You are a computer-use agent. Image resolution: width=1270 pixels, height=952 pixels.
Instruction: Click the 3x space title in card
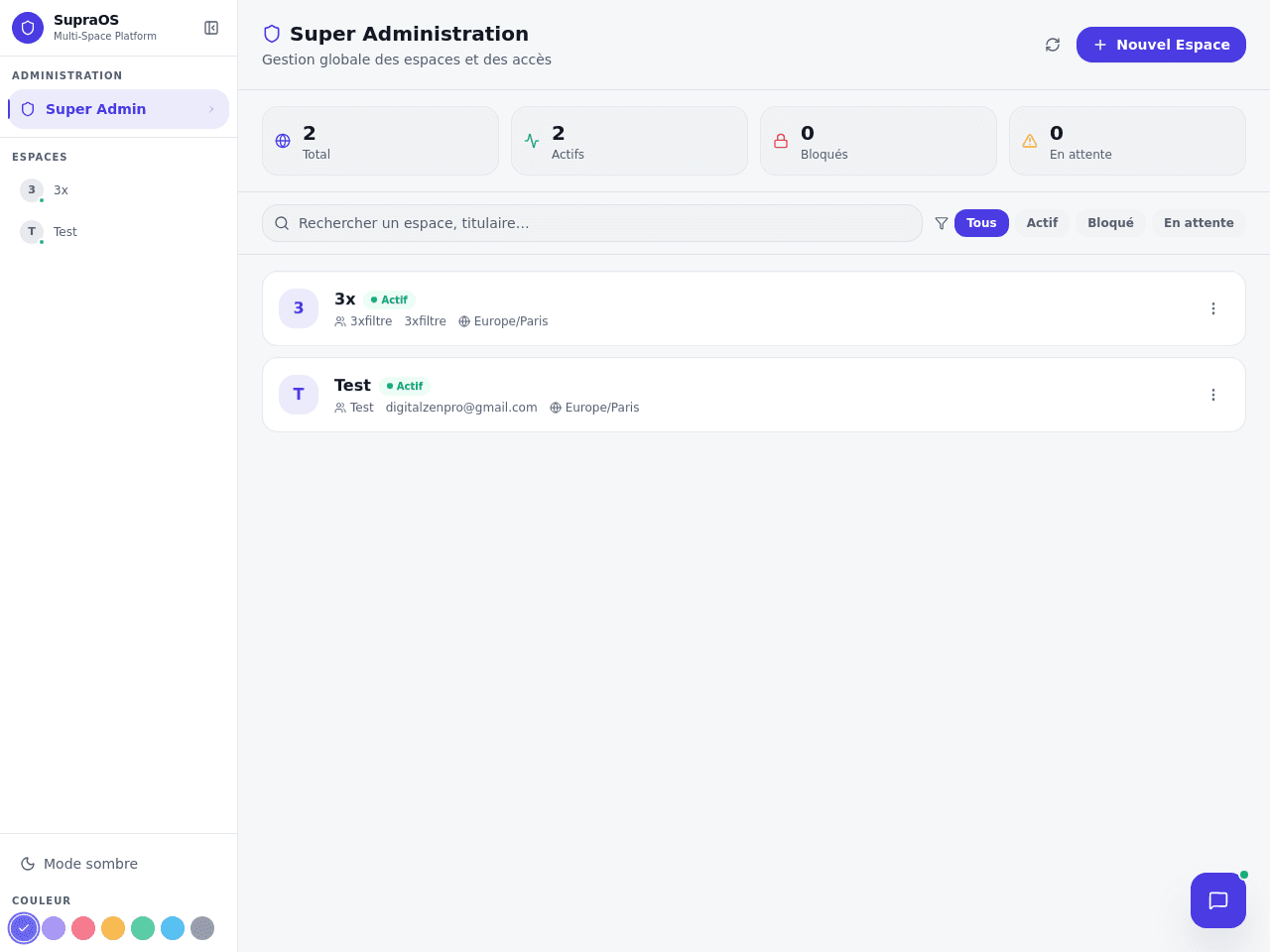(x=344, y=299)
